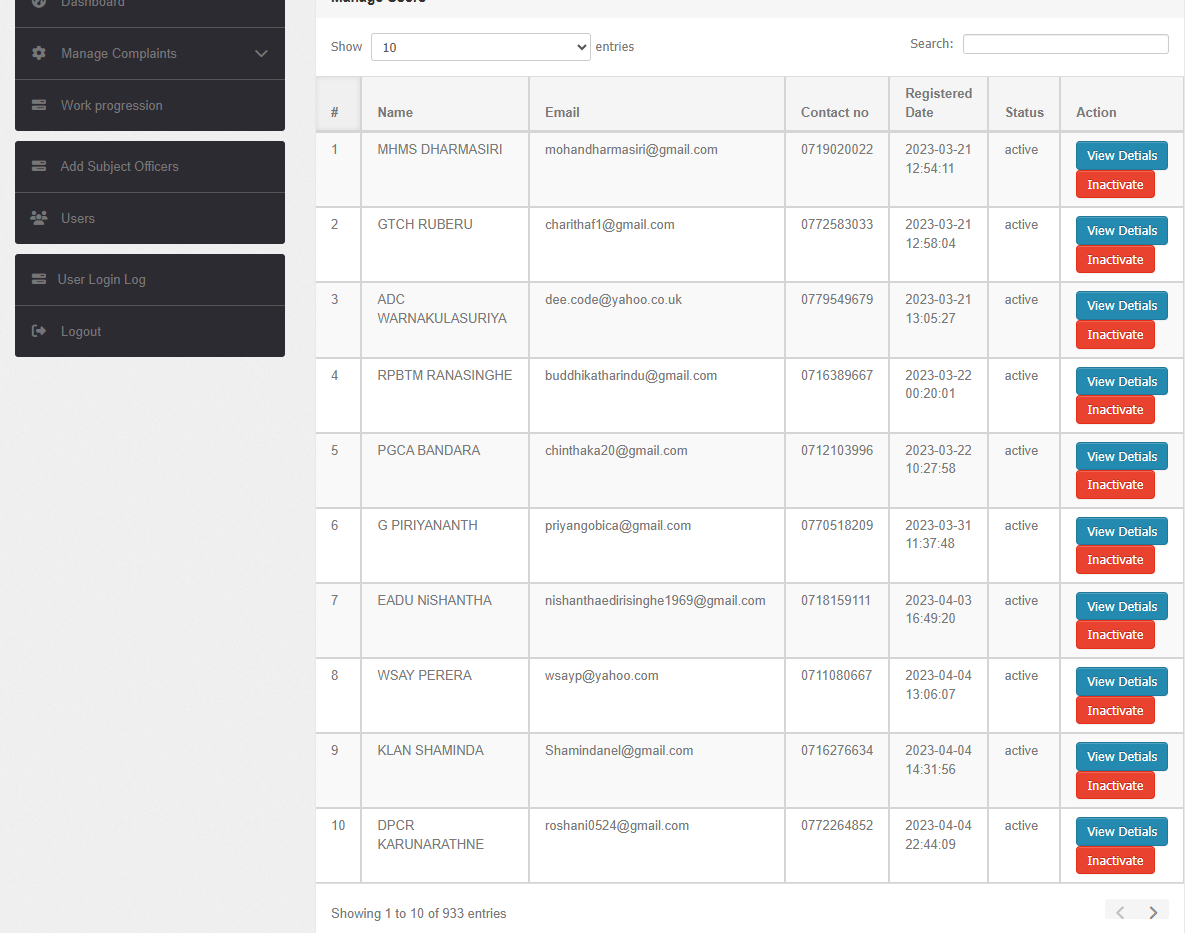Go to previous page with left arrow
The image size is (1185, 933).
(x=1121, y=913)
